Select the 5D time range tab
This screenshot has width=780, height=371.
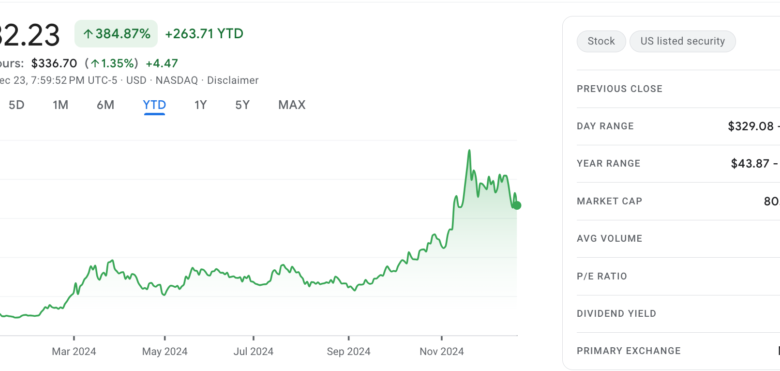click(x=16, y=105)
